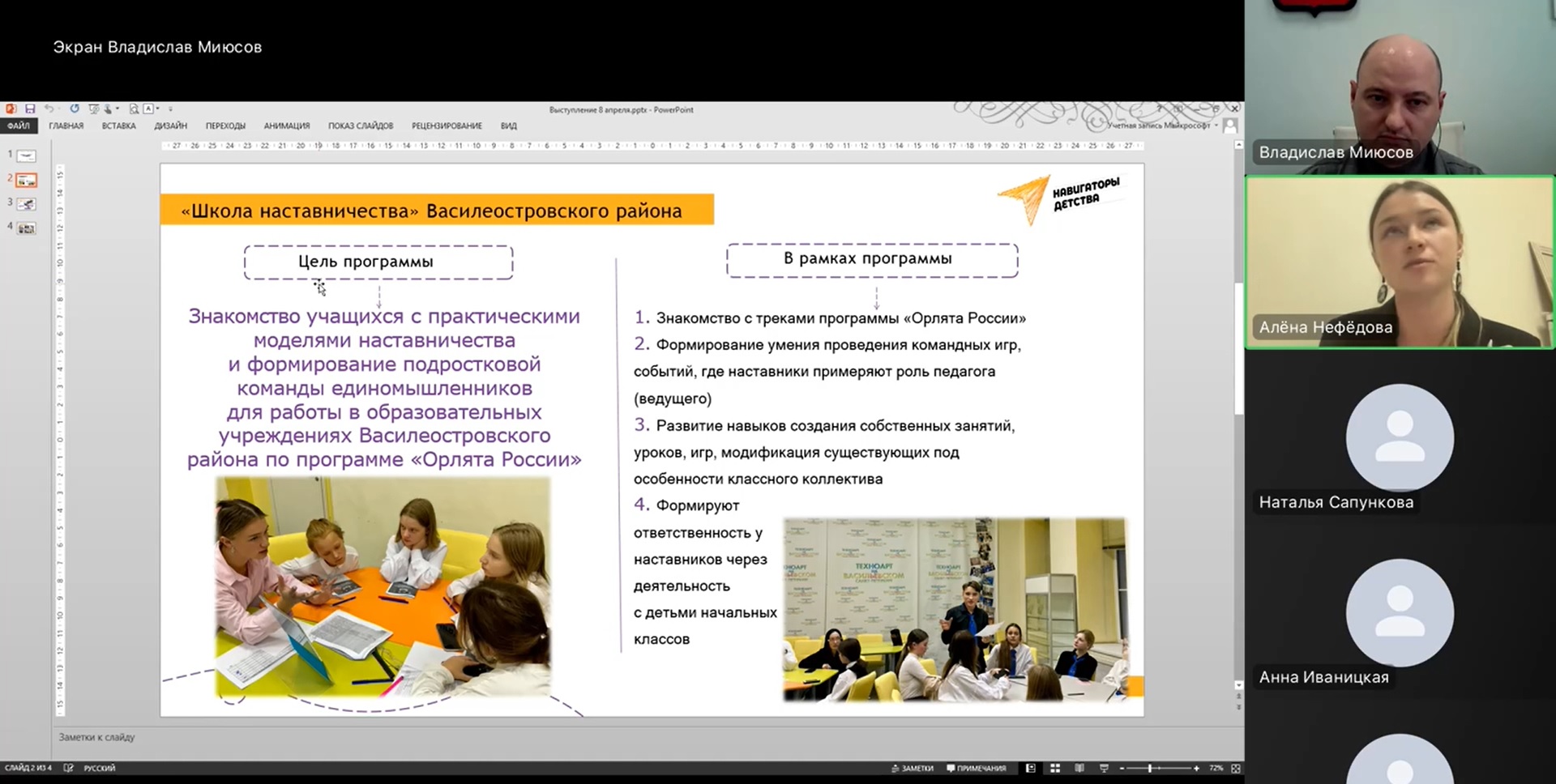Click the vertical scrollbar down arrow
1556x784 pixels.
coord(1238,685)
